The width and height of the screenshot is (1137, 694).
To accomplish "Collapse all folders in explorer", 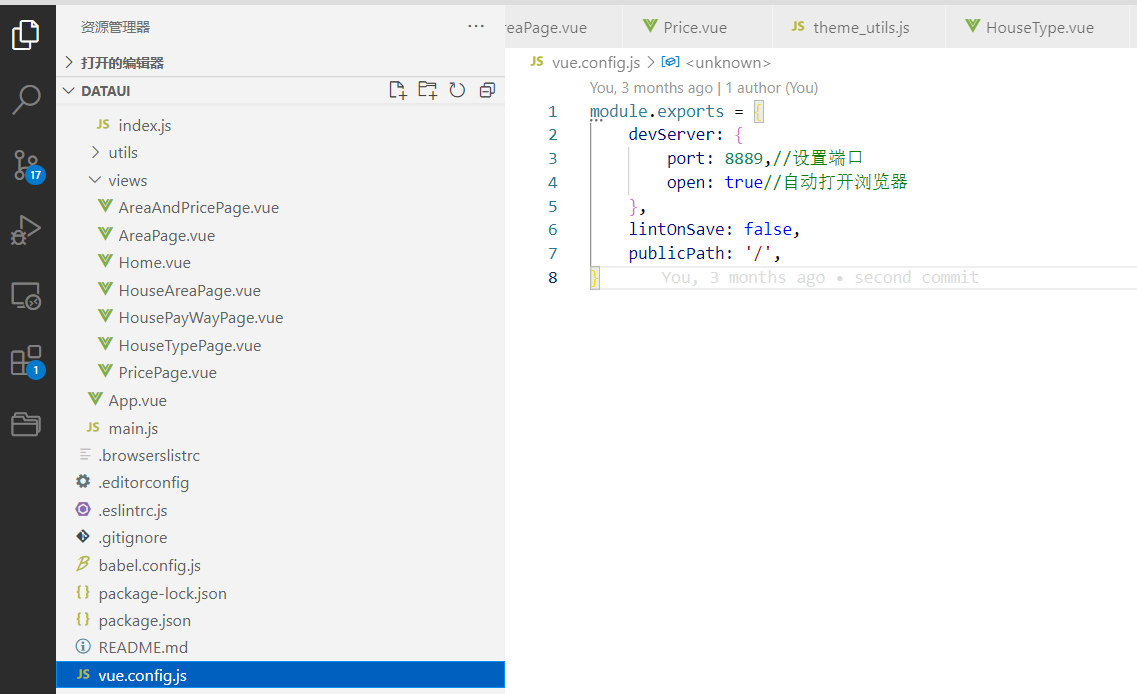I will point(487,90).
